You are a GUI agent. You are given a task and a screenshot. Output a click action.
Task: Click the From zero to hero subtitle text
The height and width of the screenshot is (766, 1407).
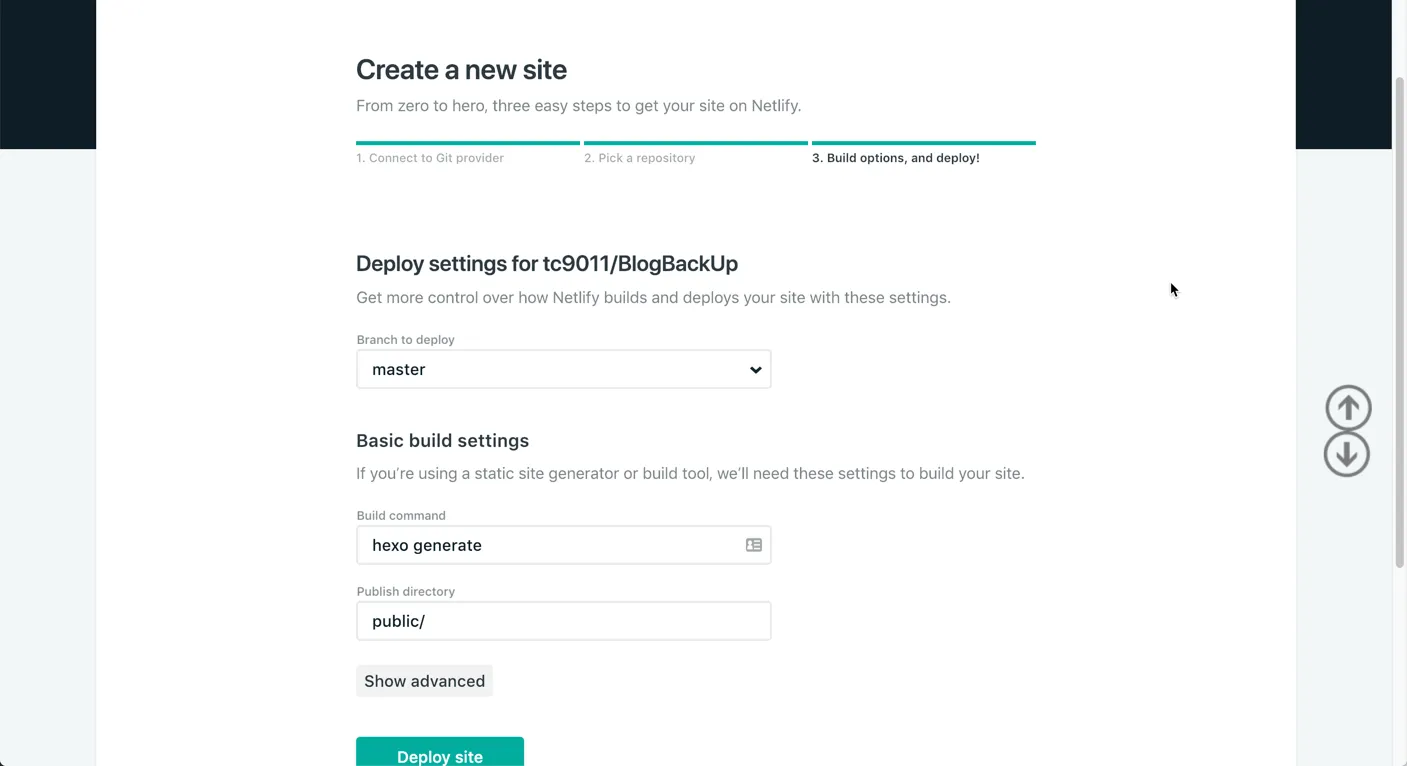pos(578,106)
